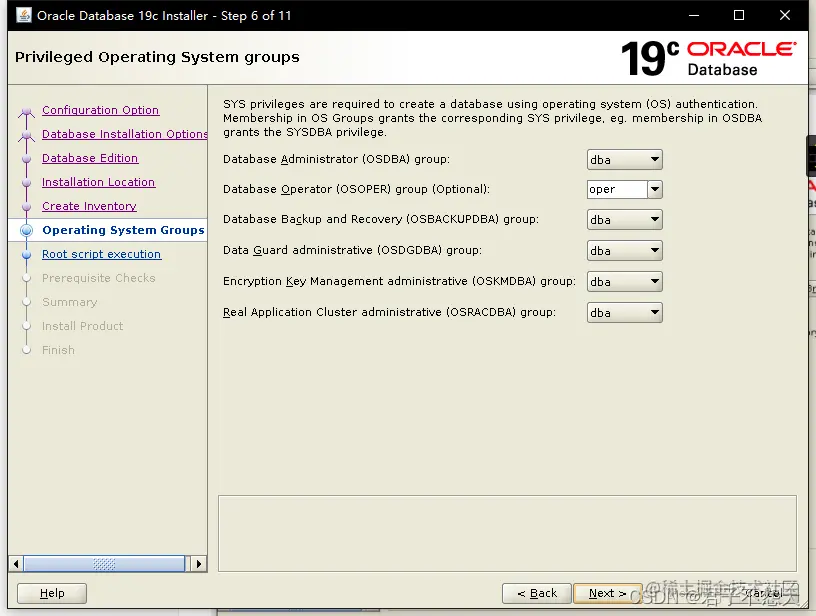Image resolution: width=816 pixels, height=616 pixels.
Task: Click the Next button
Action: (607, 593)
